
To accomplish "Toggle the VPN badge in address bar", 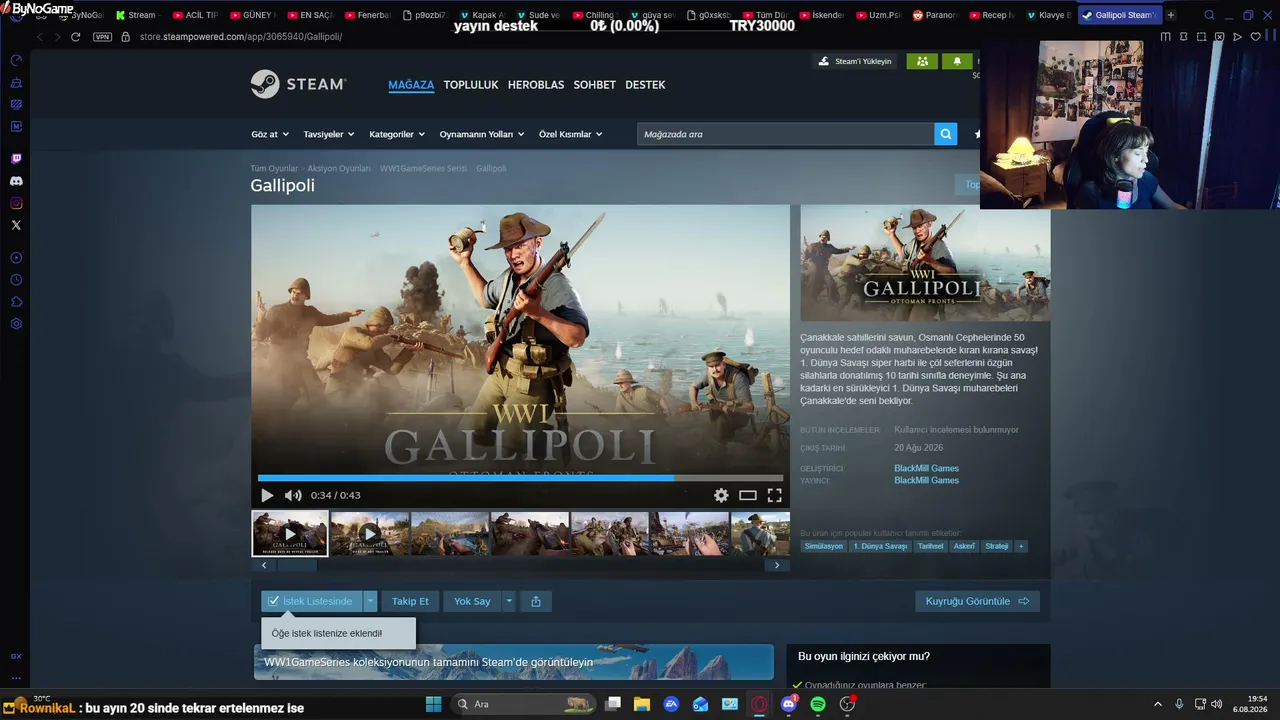I will point(103,37).
